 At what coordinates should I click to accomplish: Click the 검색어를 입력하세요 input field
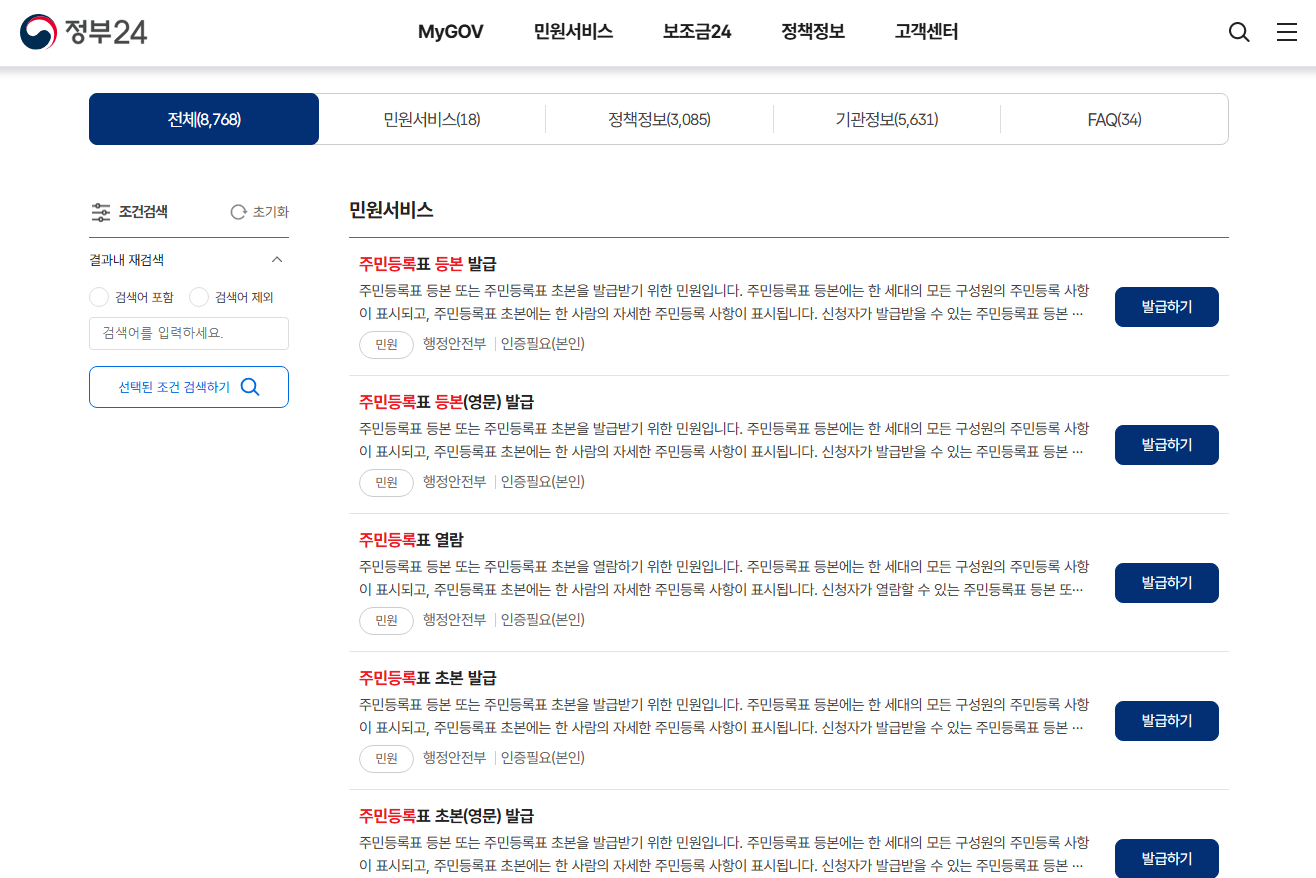[x=188, y=333]
